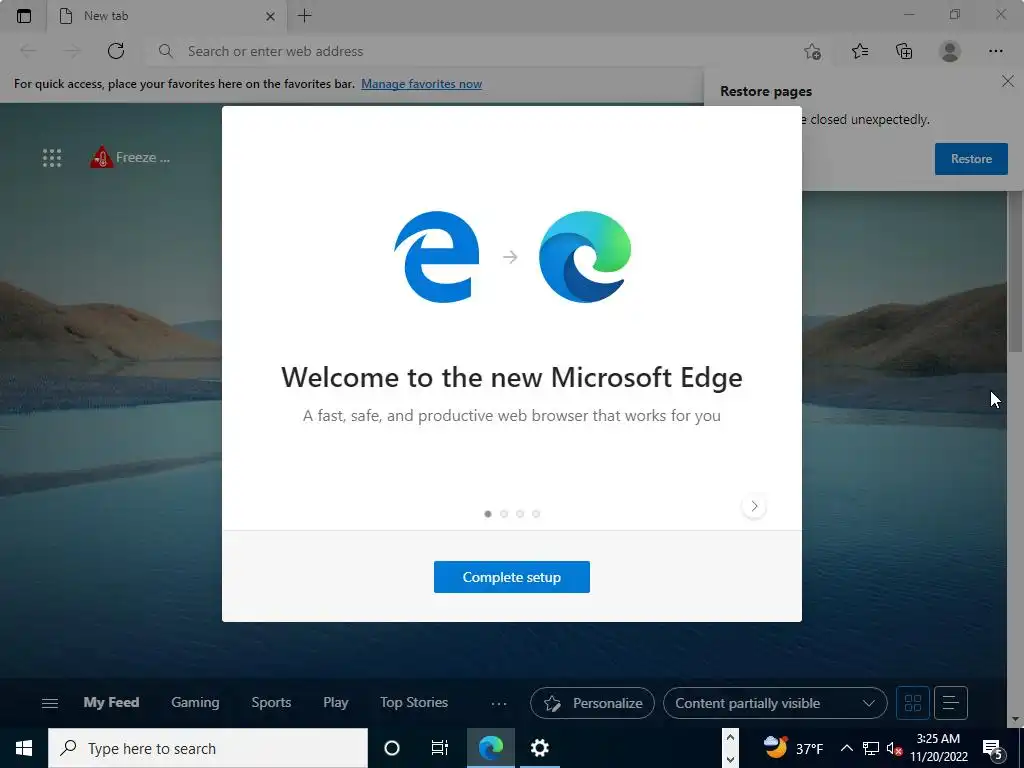The width and height of the screenshot is (1024, 768).
Task: Select the third welcome page dot
Action: tap(520, 514)
